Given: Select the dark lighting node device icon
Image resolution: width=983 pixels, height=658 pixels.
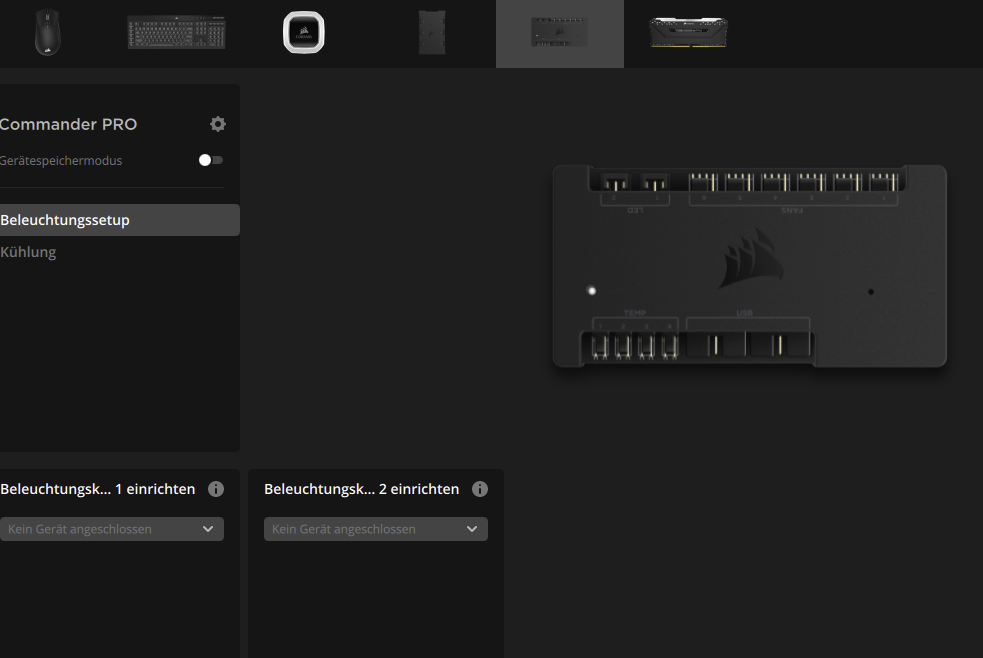Looking at the screenshot, I should click(432, 33).
